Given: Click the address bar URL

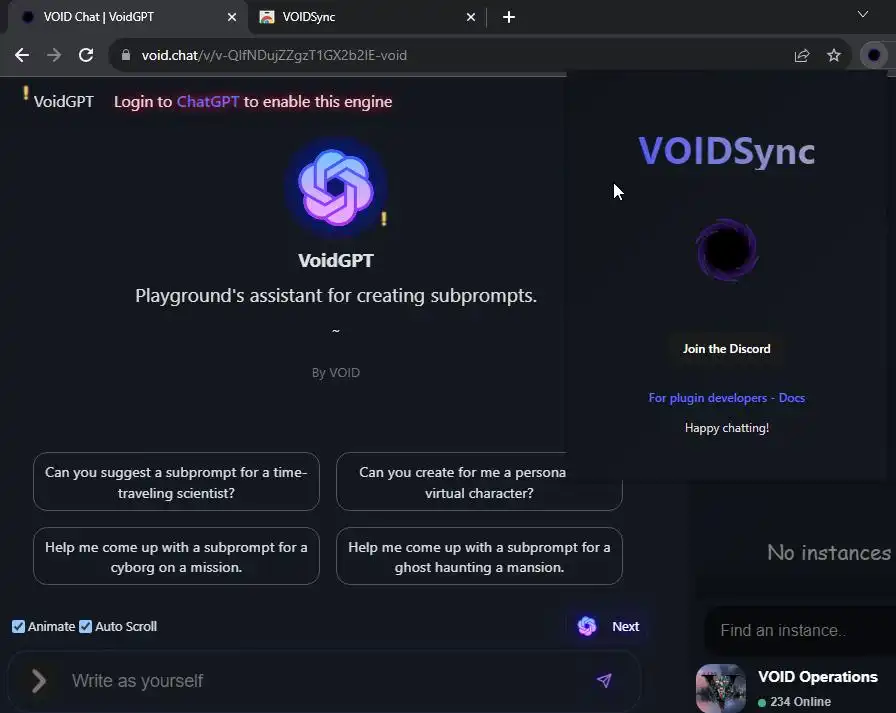Looking at the screenshot, I should point(274,55).
